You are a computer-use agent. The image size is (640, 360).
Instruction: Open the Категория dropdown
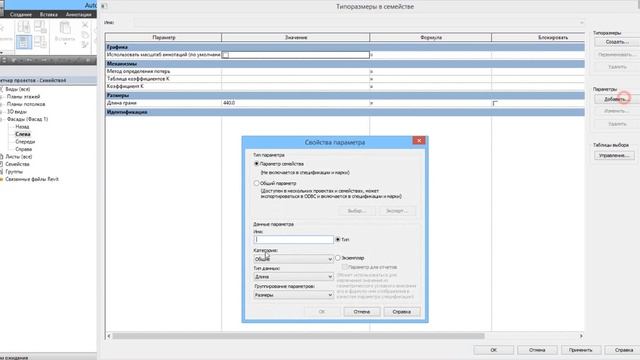293,259
